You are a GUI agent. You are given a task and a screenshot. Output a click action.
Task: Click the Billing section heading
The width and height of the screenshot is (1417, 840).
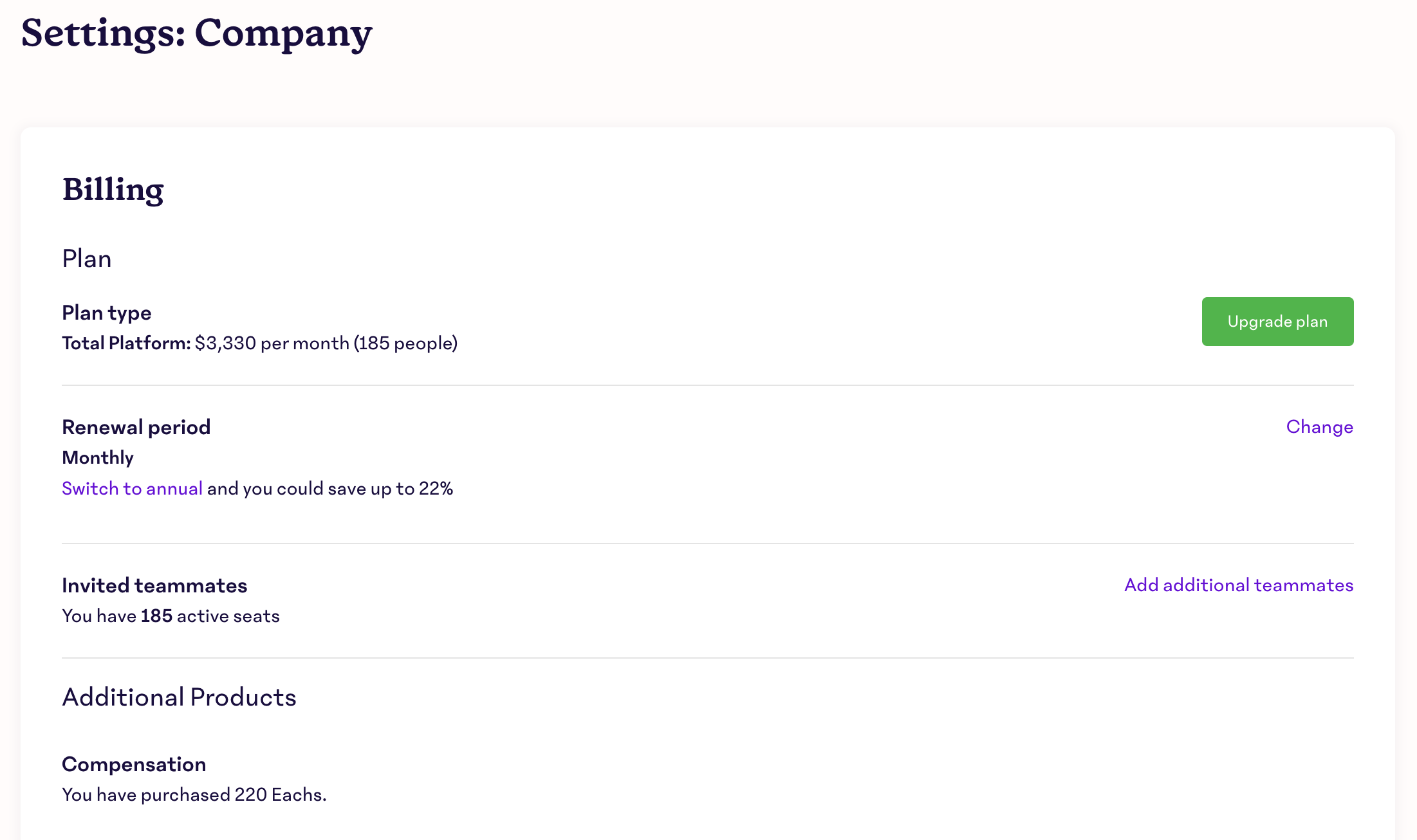113,190
